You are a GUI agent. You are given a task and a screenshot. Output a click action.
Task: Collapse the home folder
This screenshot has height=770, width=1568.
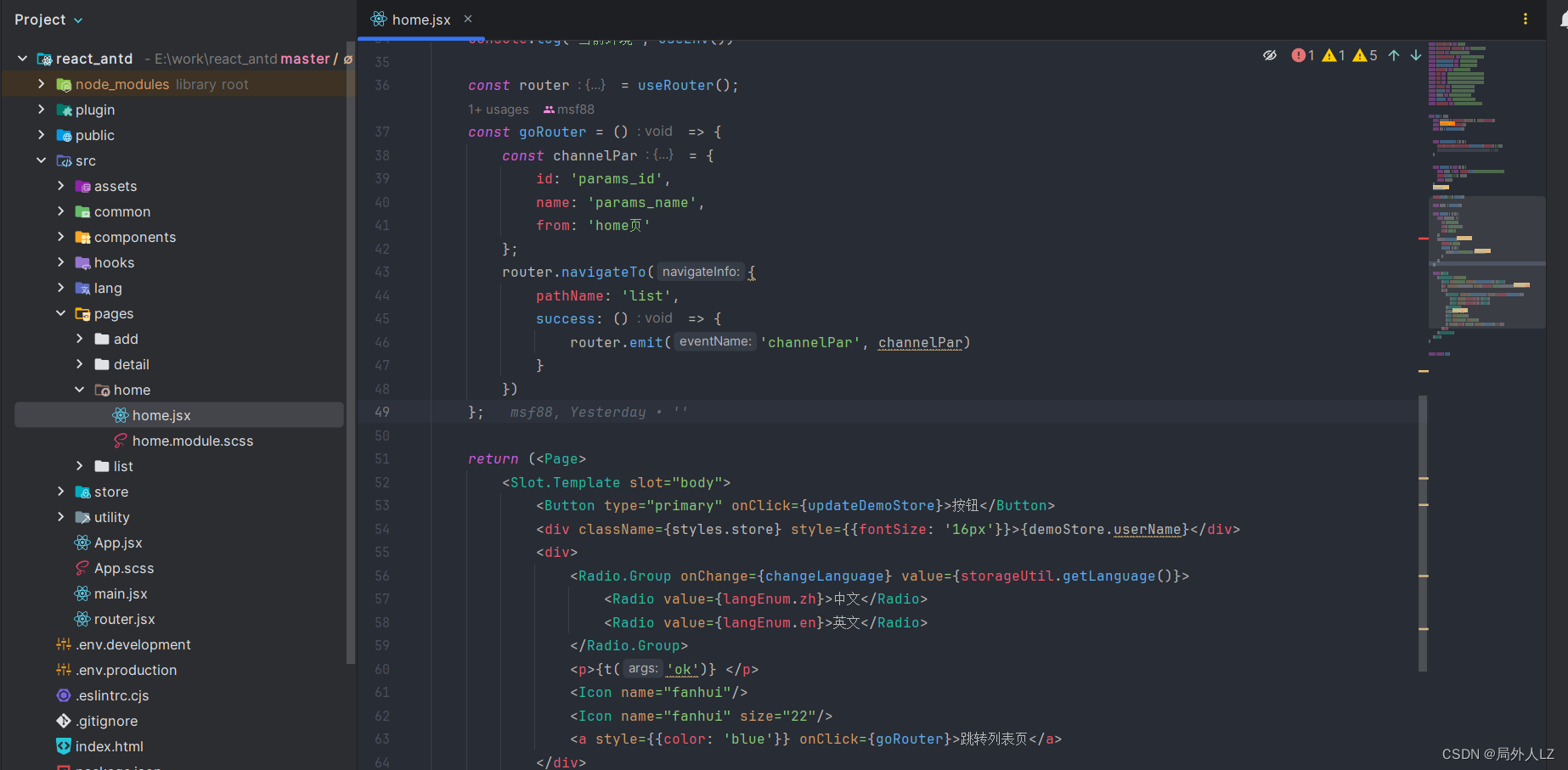pos(80,390)
